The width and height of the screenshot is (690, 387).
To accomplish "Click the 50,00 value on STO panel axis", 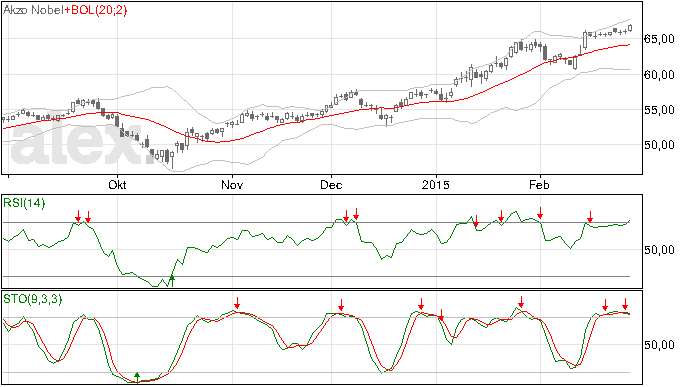I will (x=659, y=345).
